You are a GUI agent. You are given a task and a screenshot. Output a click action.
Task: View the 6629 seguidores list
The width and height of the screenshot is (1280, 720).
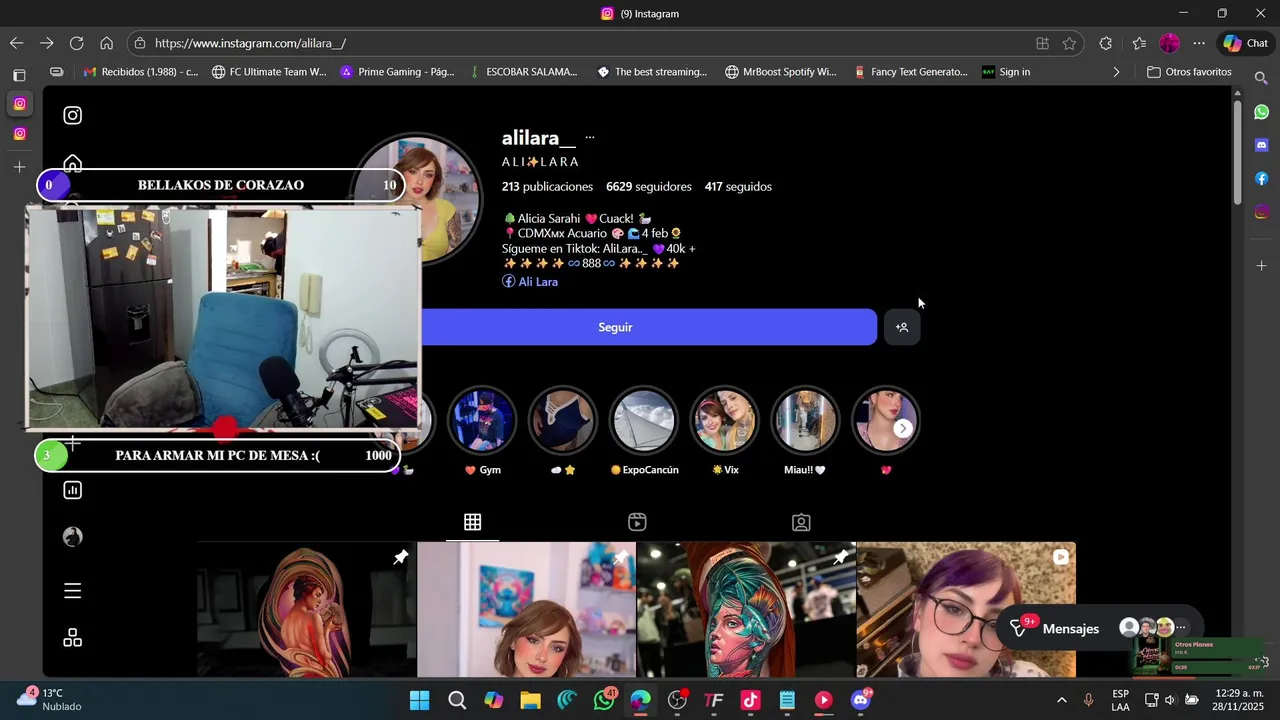(x=649, y=187)
